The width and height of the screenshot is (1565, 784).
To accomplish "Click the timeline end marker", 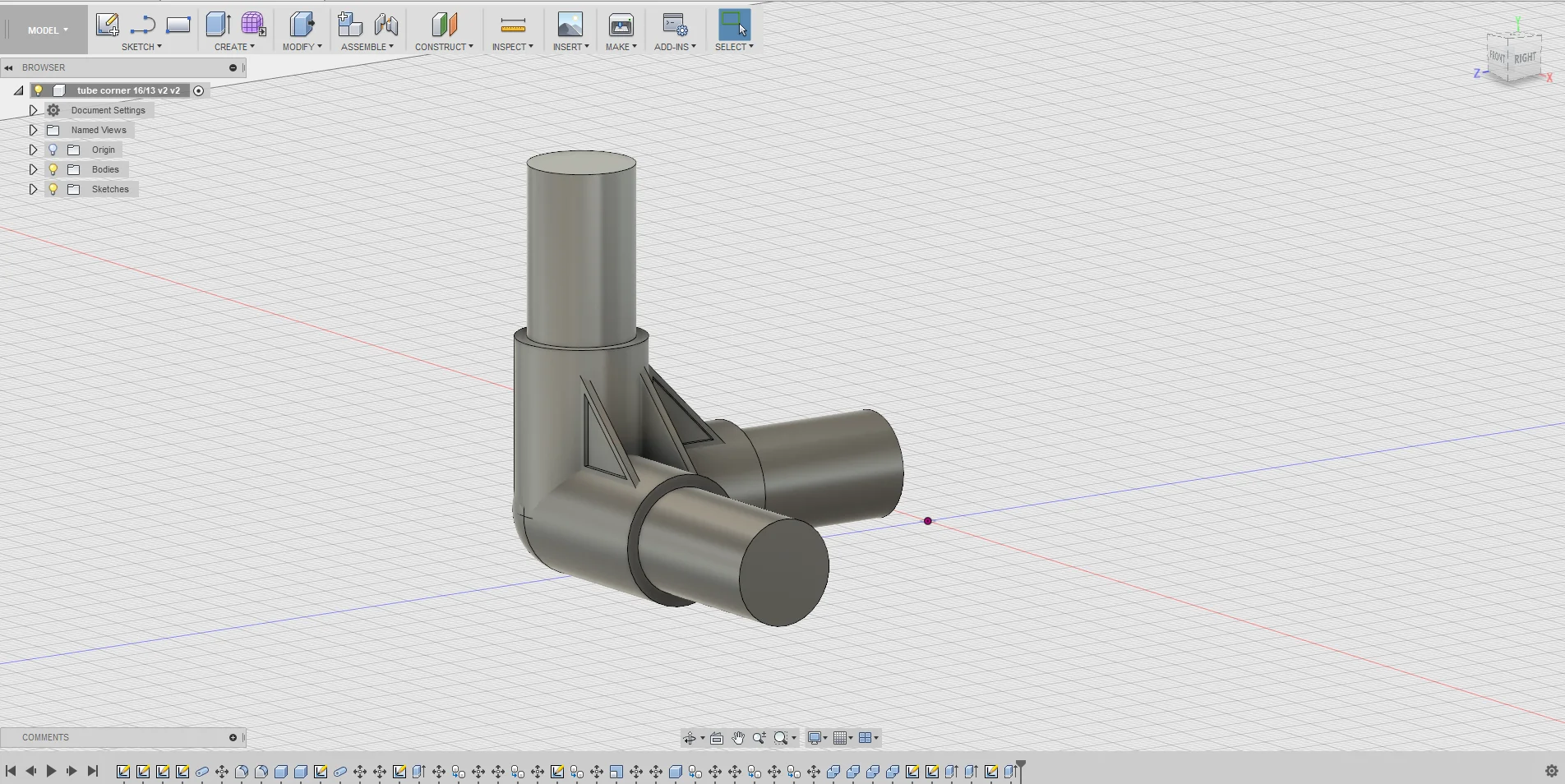I will tap(1021, 769).
